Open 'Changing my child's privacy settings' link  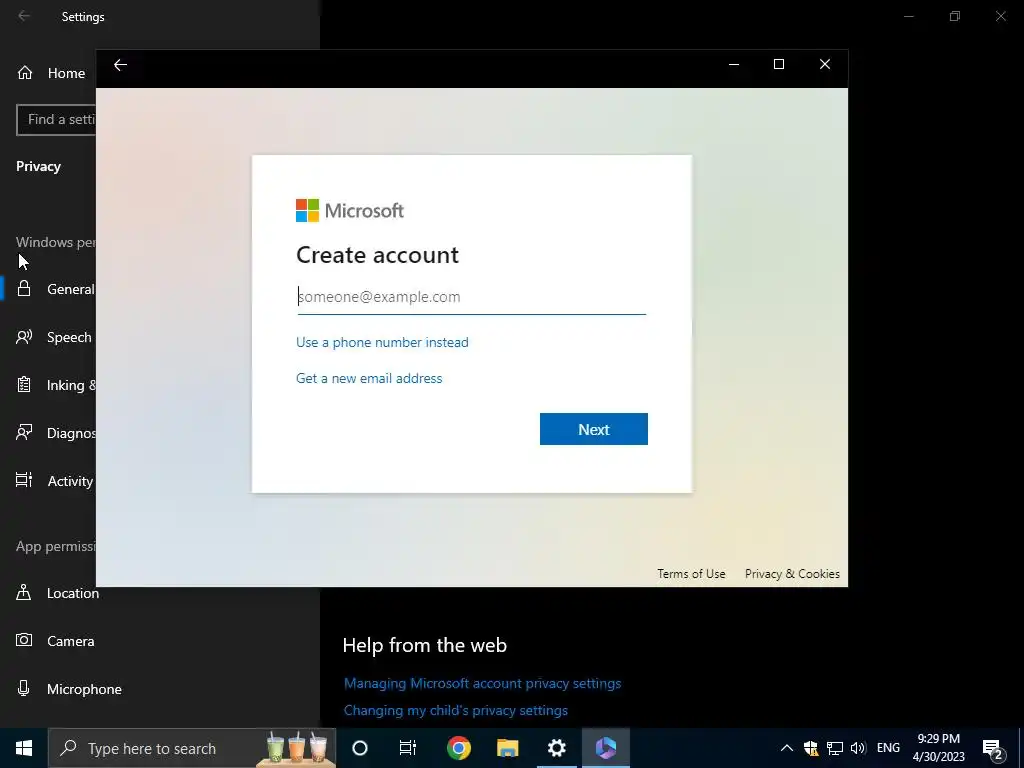(x=456, y=710)
